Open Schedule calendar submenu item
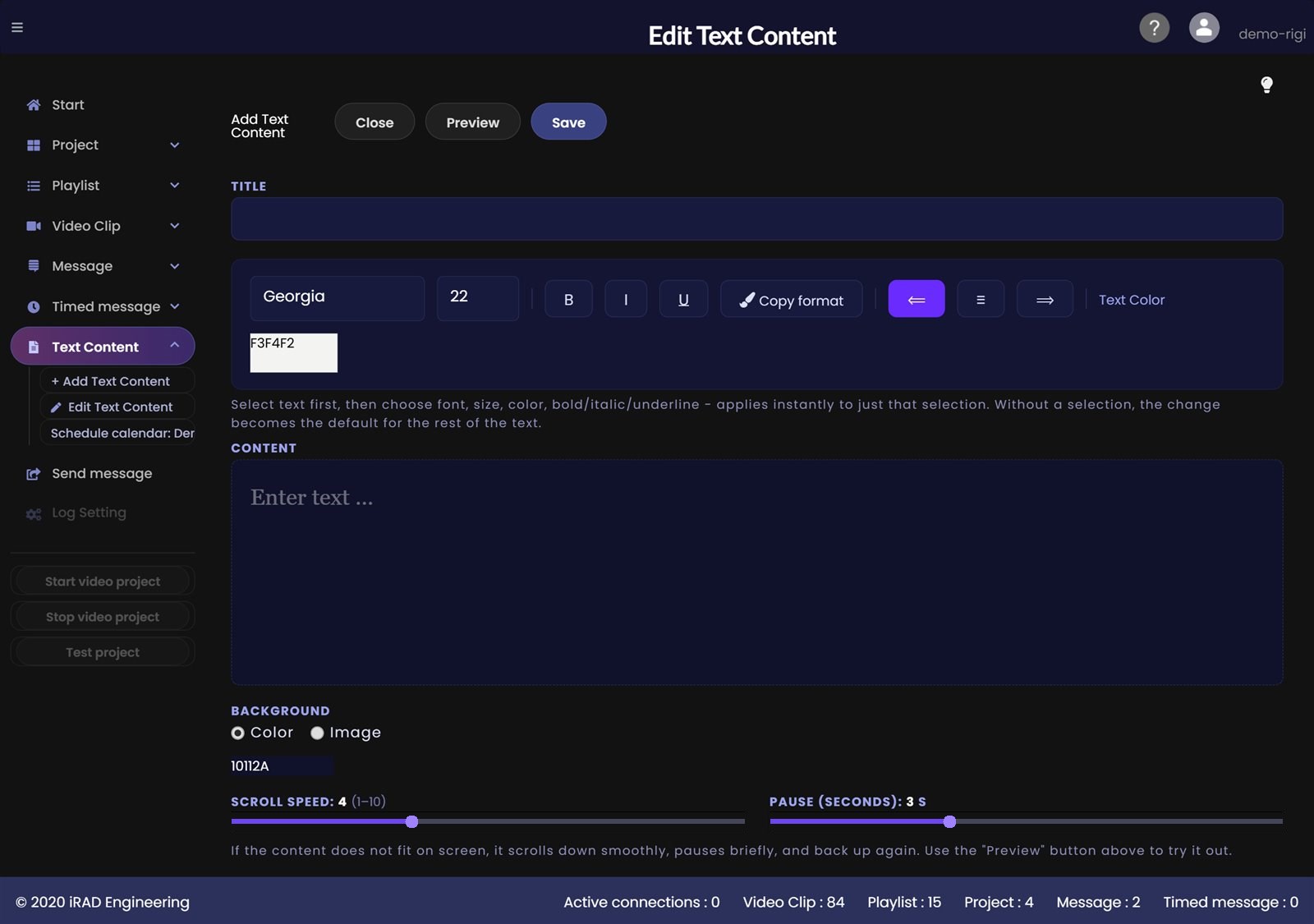Viewport: 1314px width, 924px height. coord(117,433)
